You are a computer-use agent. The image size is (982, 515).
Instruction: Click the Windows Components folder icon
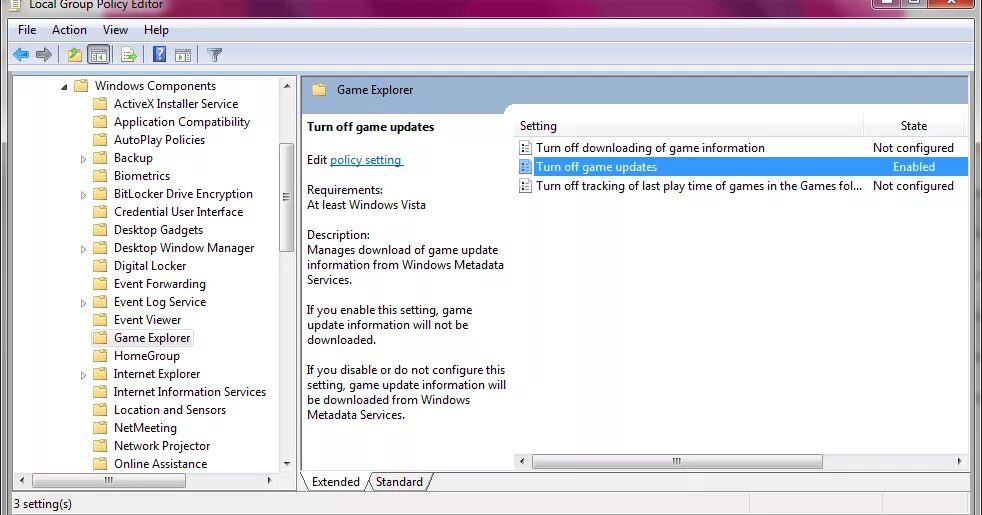pyautogui.click(x=81, y=86)
